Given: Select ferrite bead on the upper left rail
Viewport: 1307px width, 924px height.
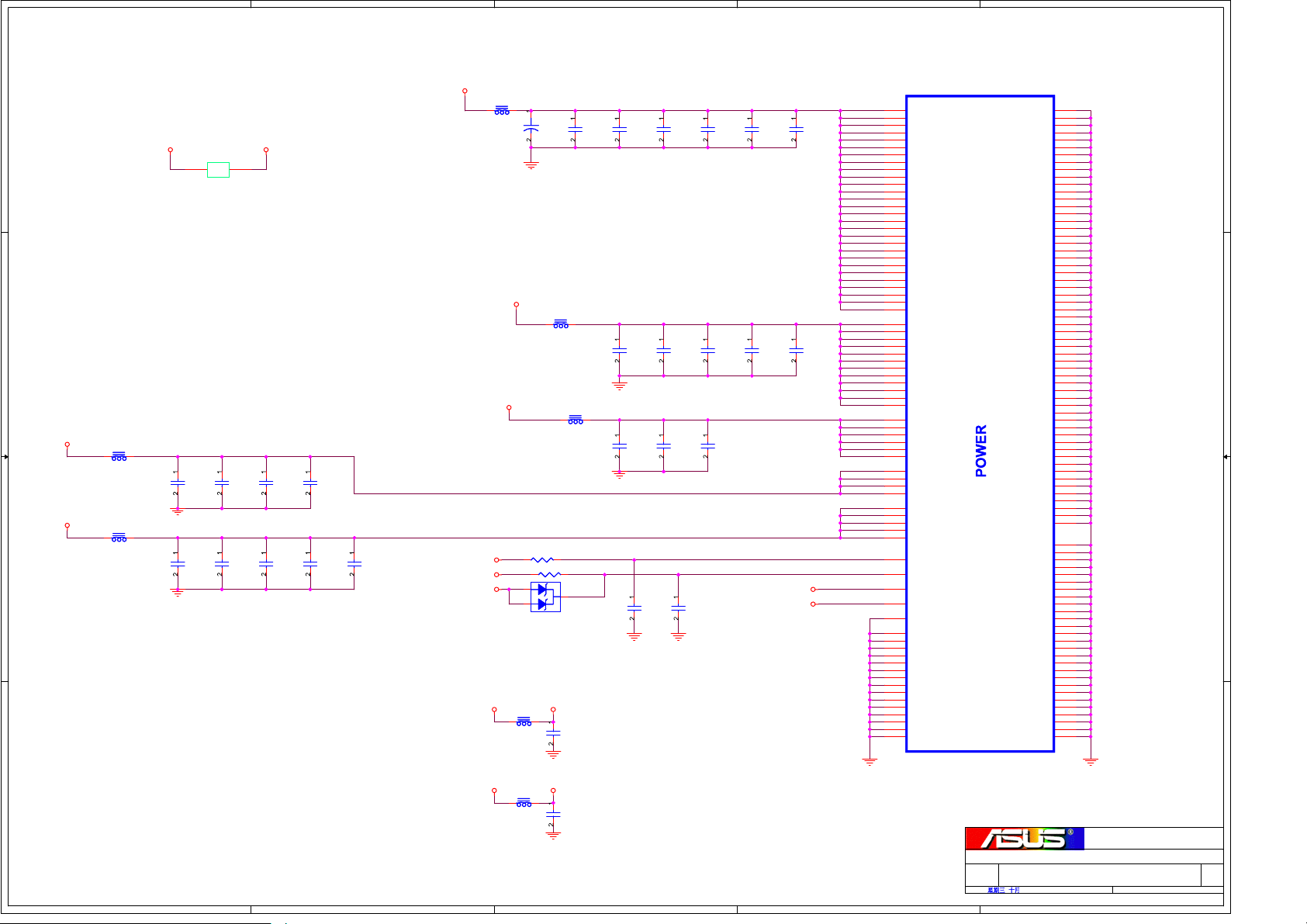Looking at the screenshot, I should pos(119,457).
